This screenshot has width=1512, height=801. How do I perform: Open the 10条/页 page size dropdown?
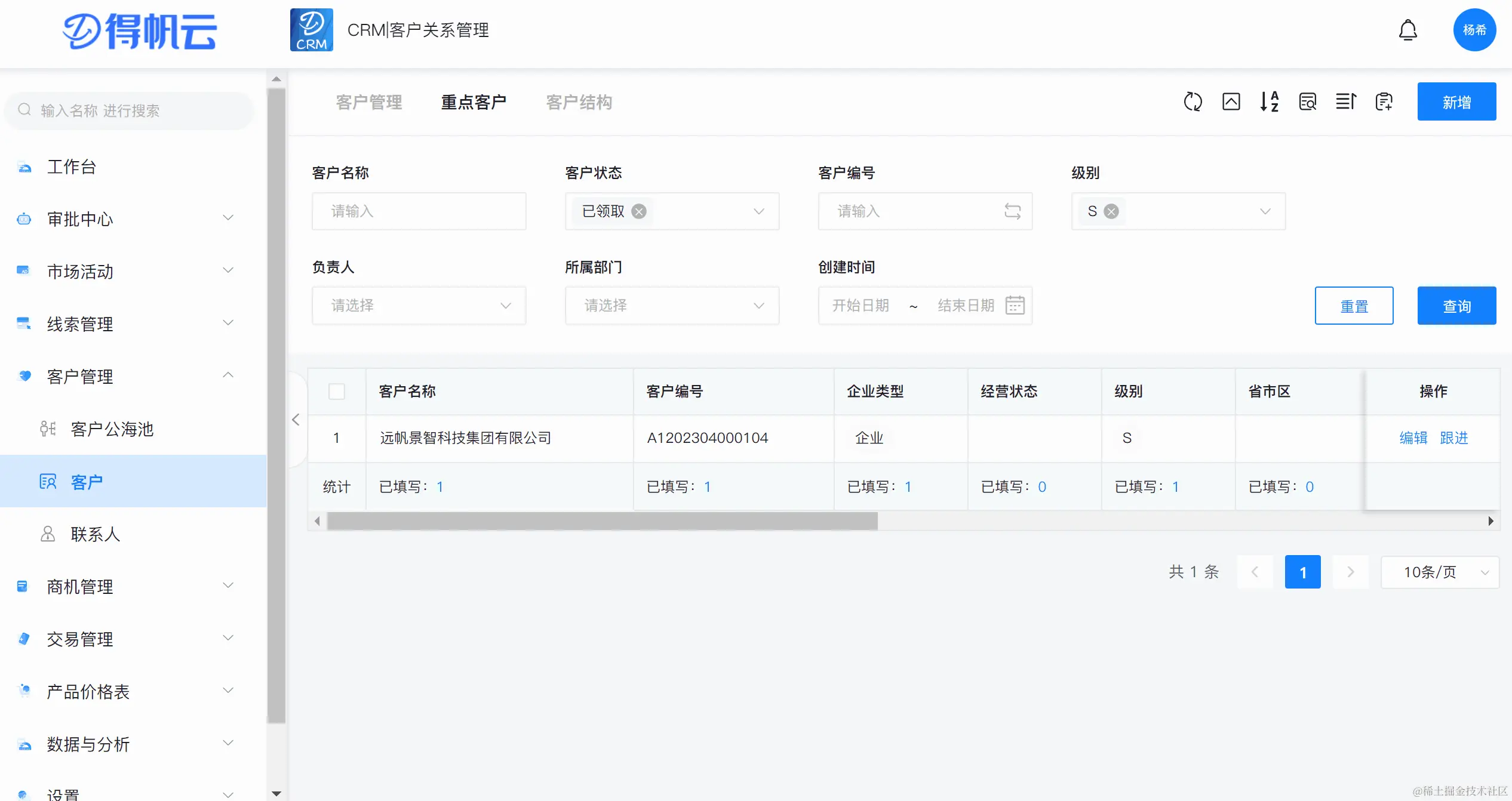tap(1439, 572)
